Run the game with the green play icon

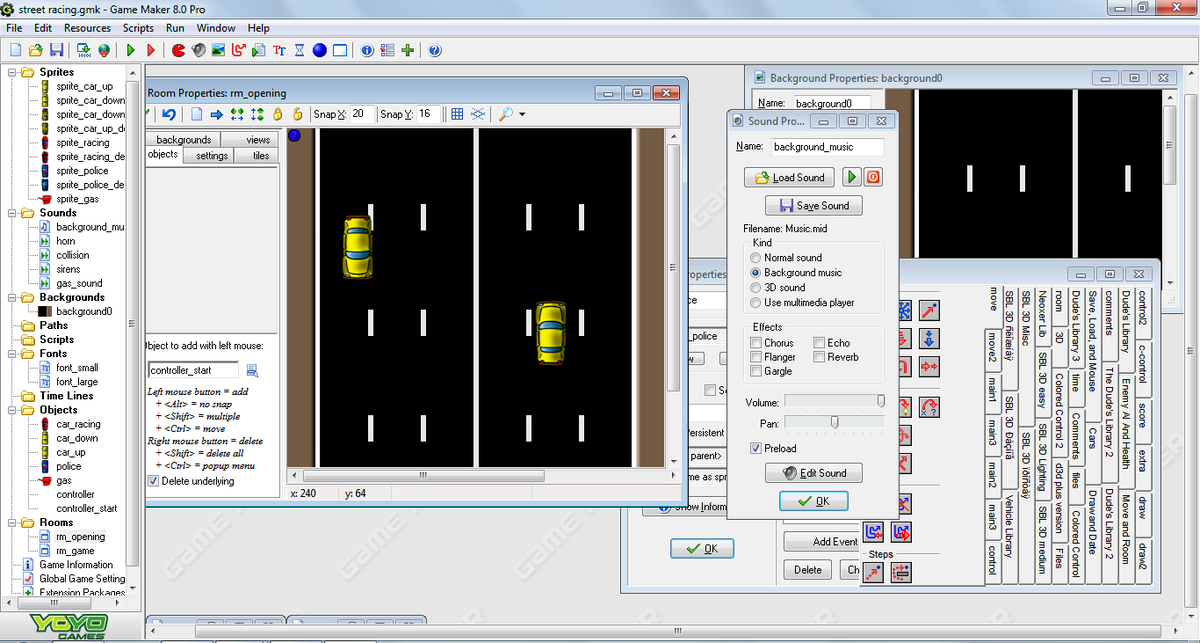point(130,51)
